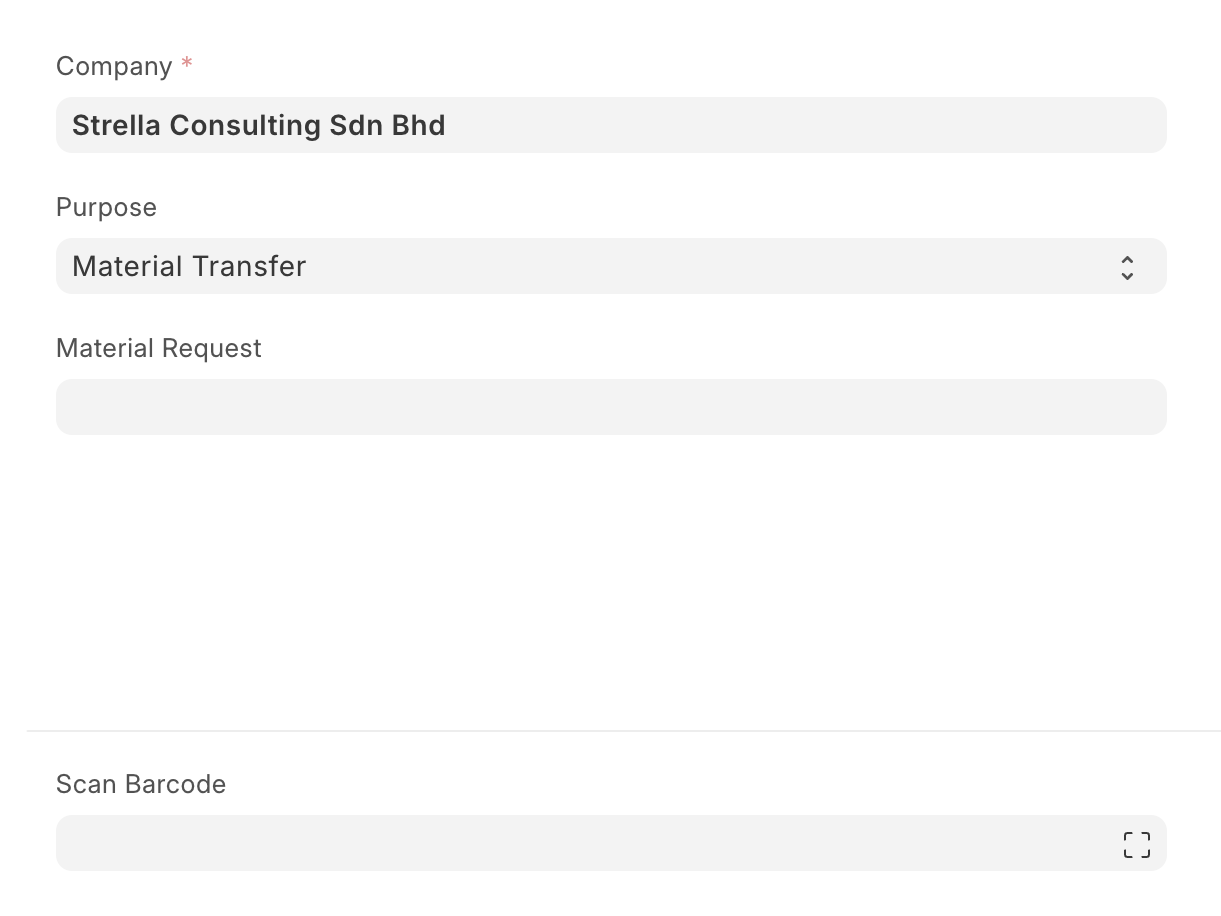
Task: Click the empty area below Material Request
Action: (x=610, y=580)
